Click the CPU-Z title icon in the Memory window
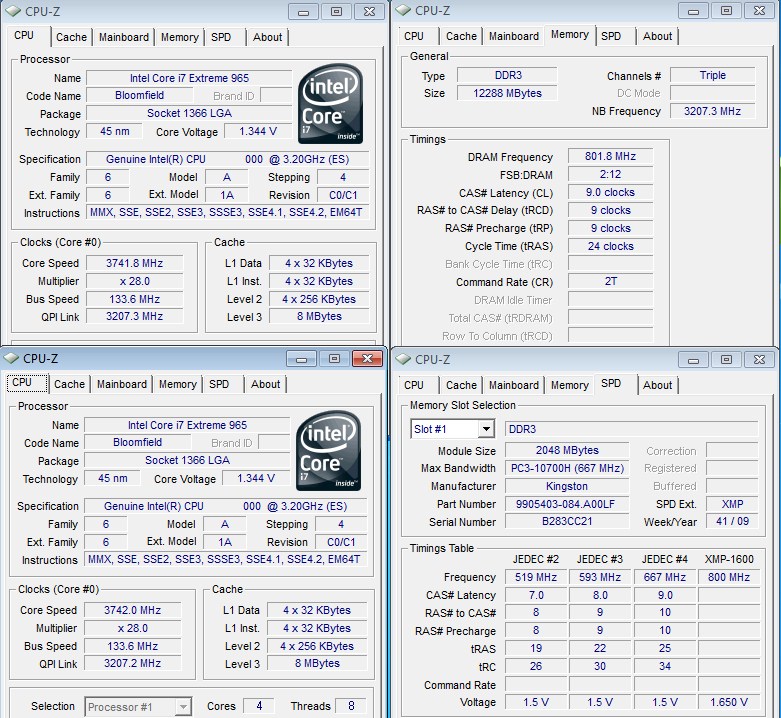This screenshot has height=718, width=781. (402, 10)
